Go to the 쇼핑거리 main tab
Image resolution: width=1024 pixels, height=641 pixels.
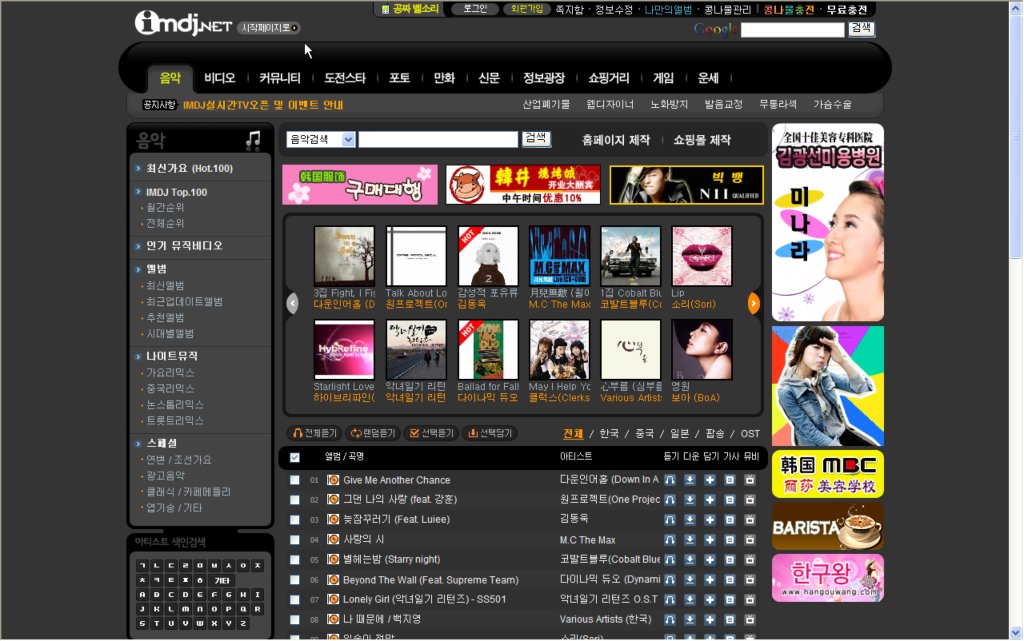[x=609, y=78]
